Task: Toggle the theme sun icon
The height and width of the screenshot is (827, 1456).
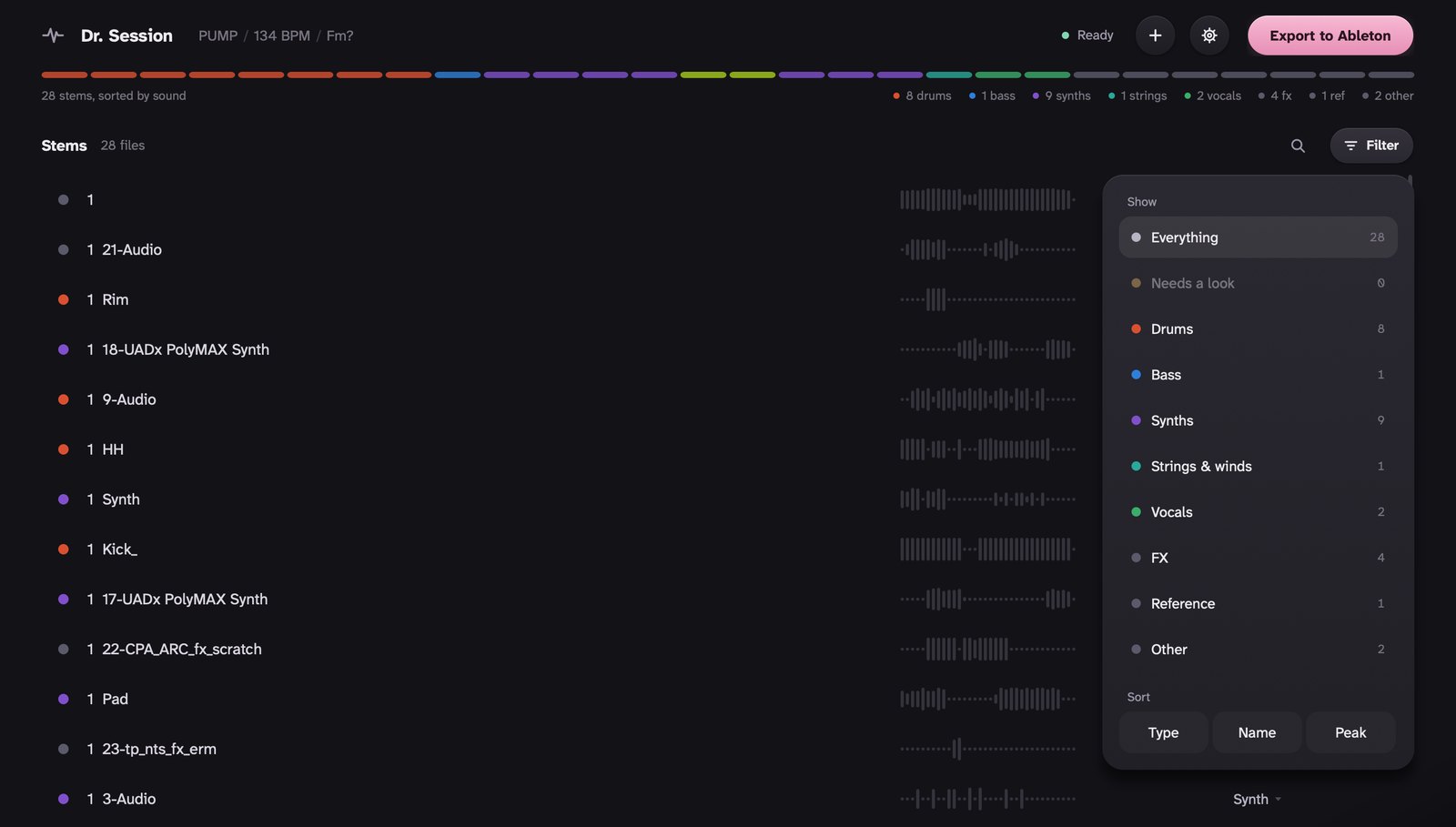Action: coord(1209,35)
